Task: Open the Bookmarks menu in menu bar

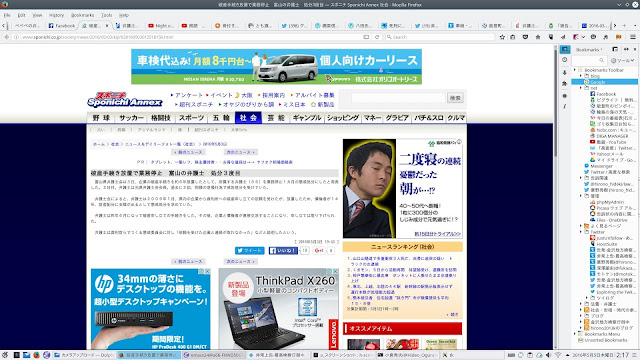Action: coord(82,15)
